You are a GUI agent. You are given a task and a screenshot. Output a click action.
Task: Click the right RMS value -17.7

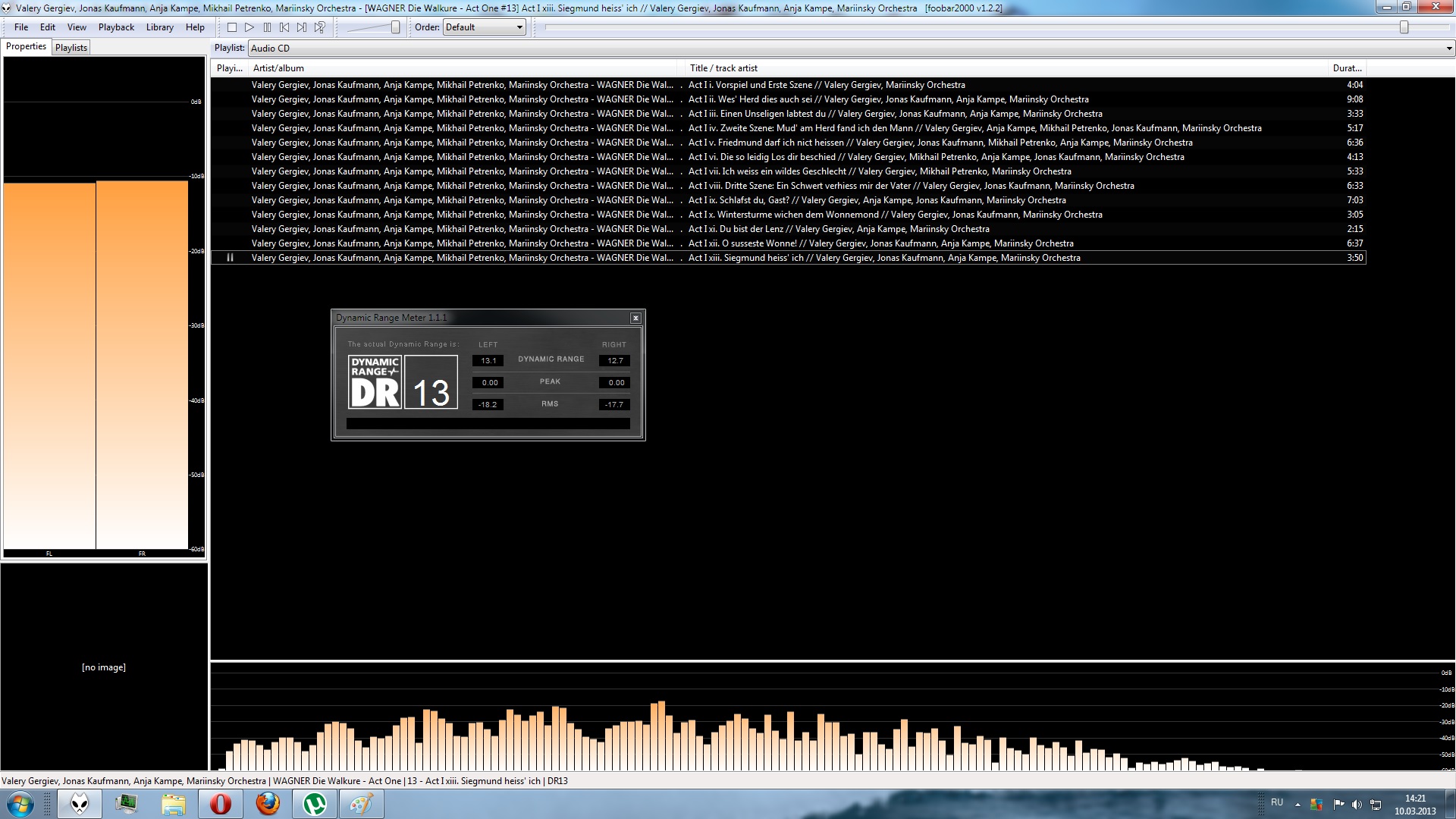tap(615, 405)
